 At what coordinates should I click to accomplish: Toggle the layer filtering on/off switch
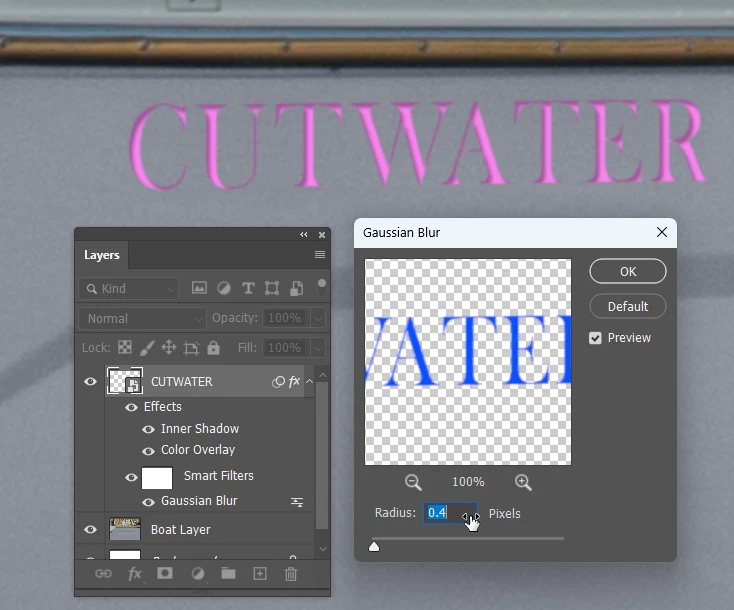pos(322,287)
